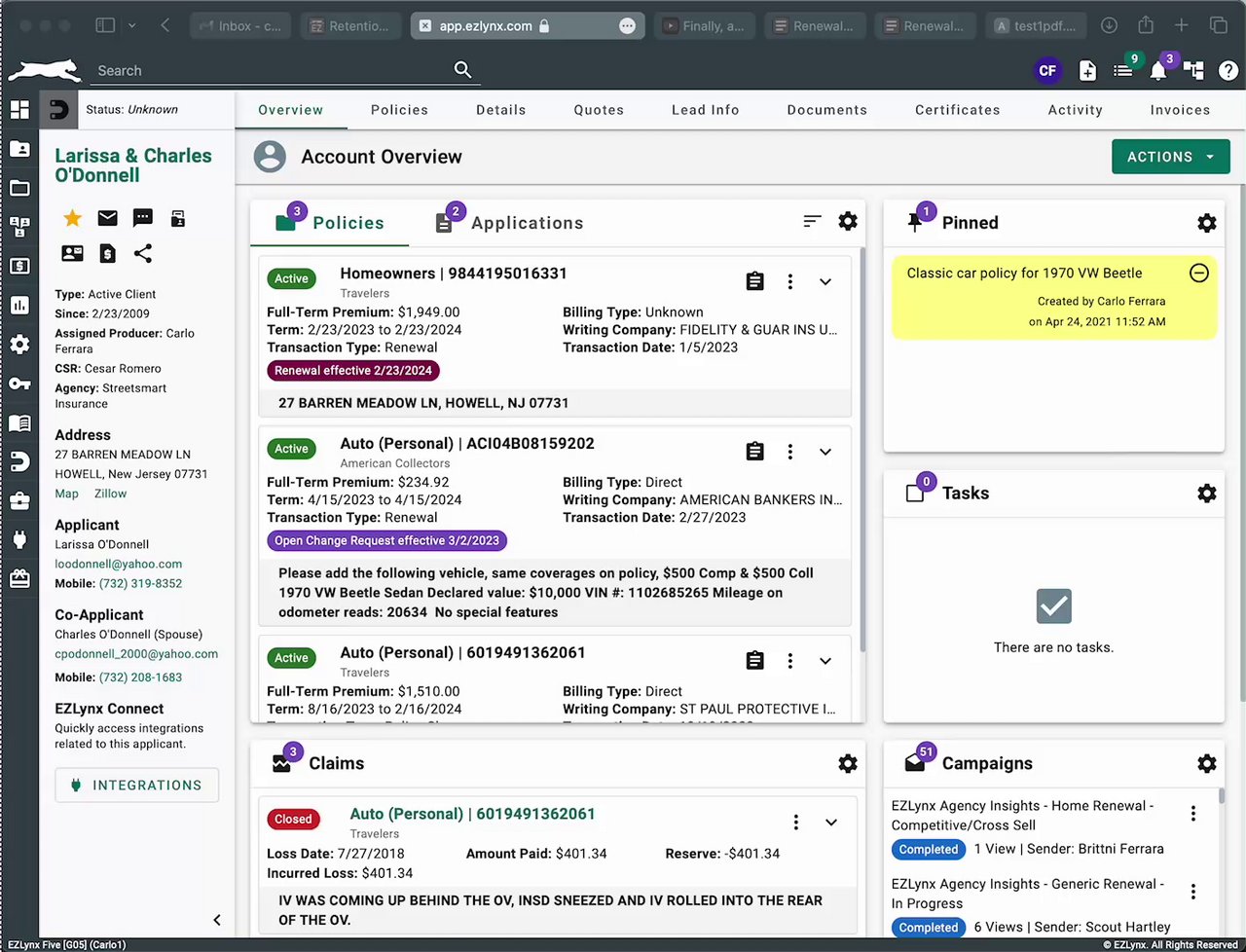Expand the closed claim card chevron
1246x952 pixels.
[831, 823]
